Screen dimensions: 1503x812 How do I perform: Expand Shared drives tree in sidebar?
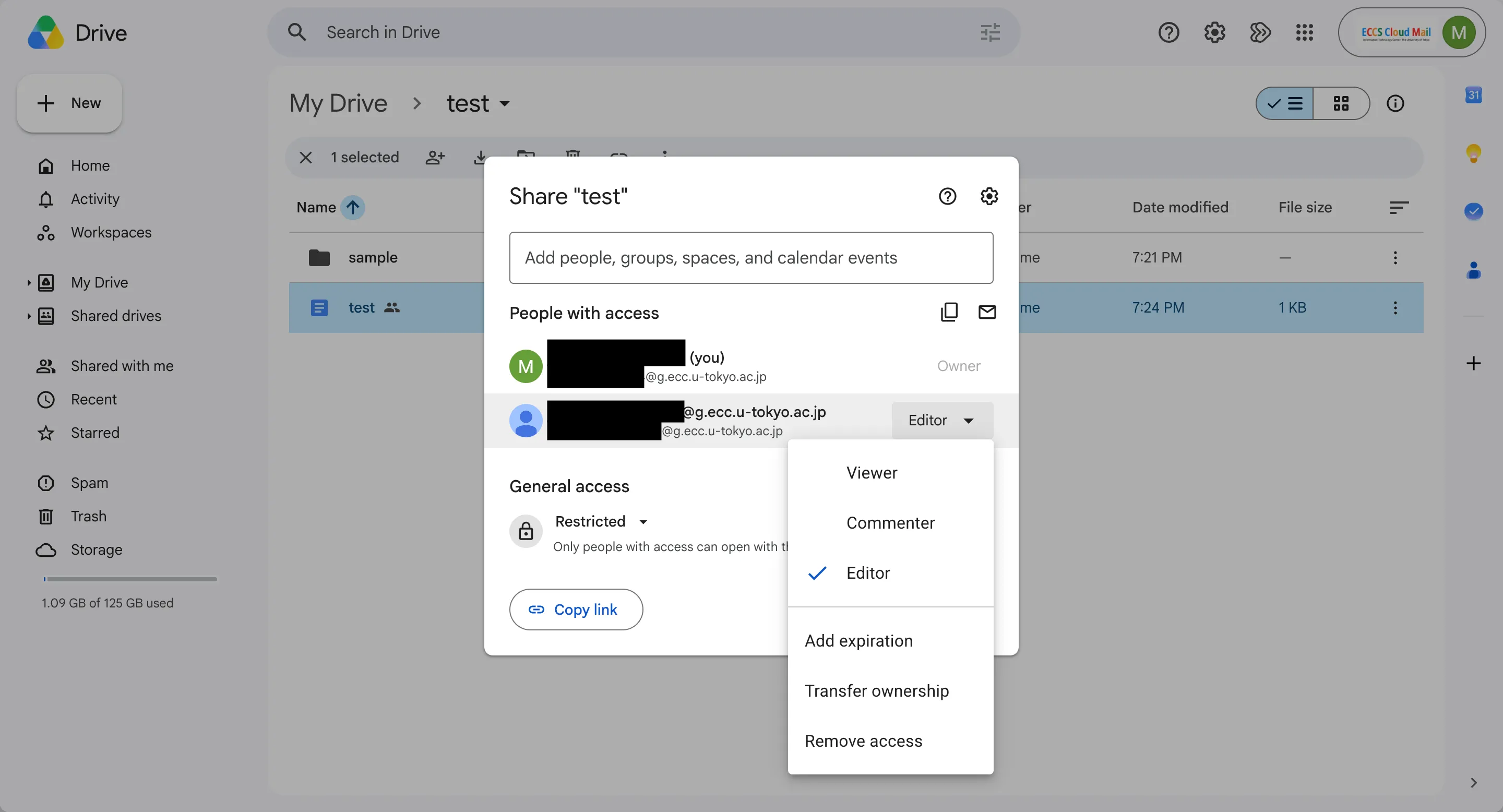(29, 316)
